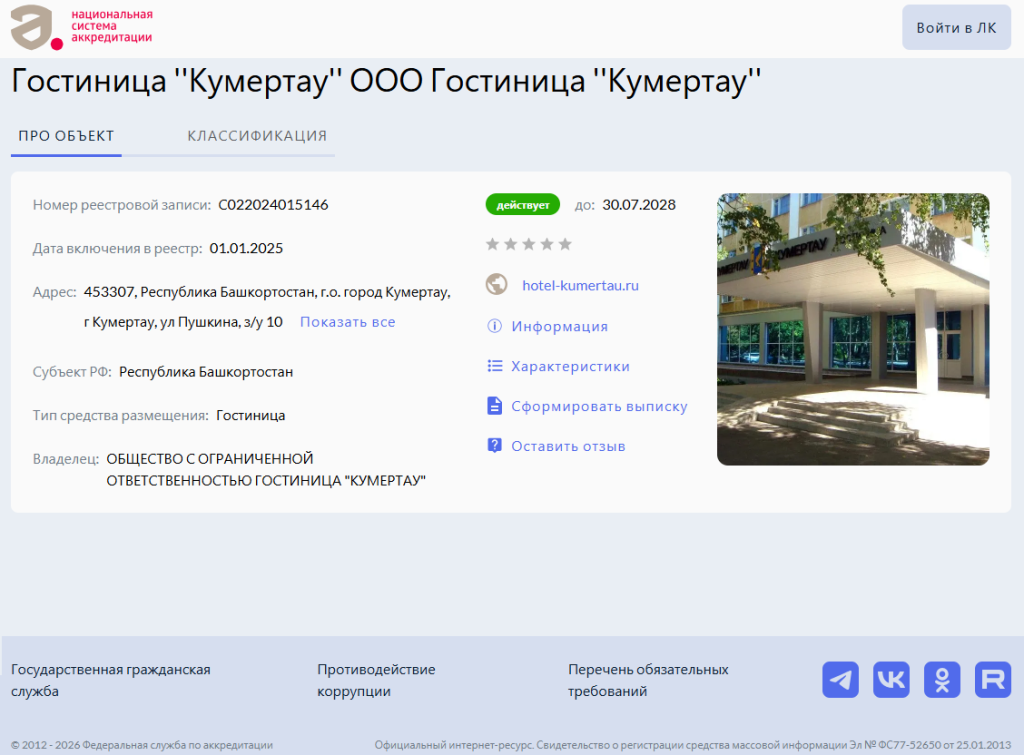Open Противодействие коррупции footer link

point(376,680)
